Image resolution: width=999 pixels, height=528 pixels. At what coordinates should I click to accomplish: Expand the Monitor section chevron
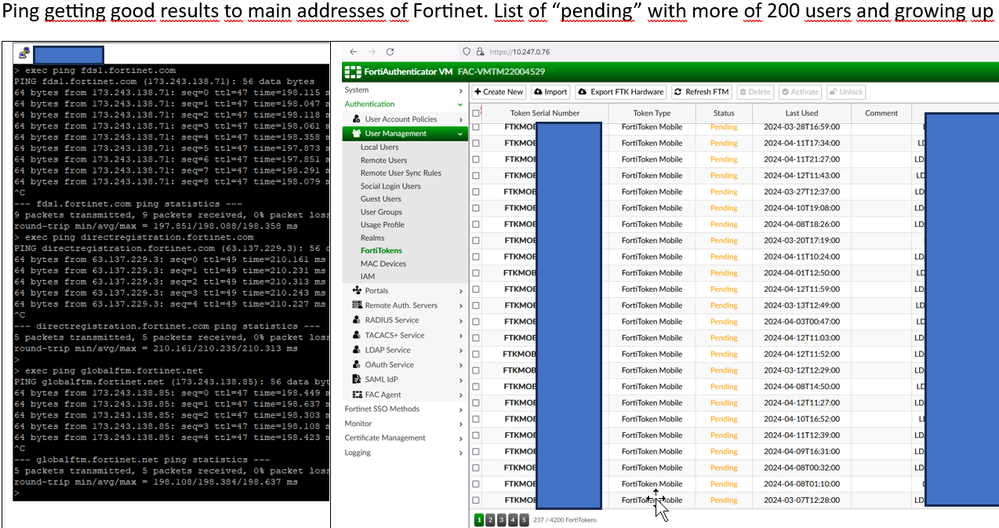click(x=460, y=424)
